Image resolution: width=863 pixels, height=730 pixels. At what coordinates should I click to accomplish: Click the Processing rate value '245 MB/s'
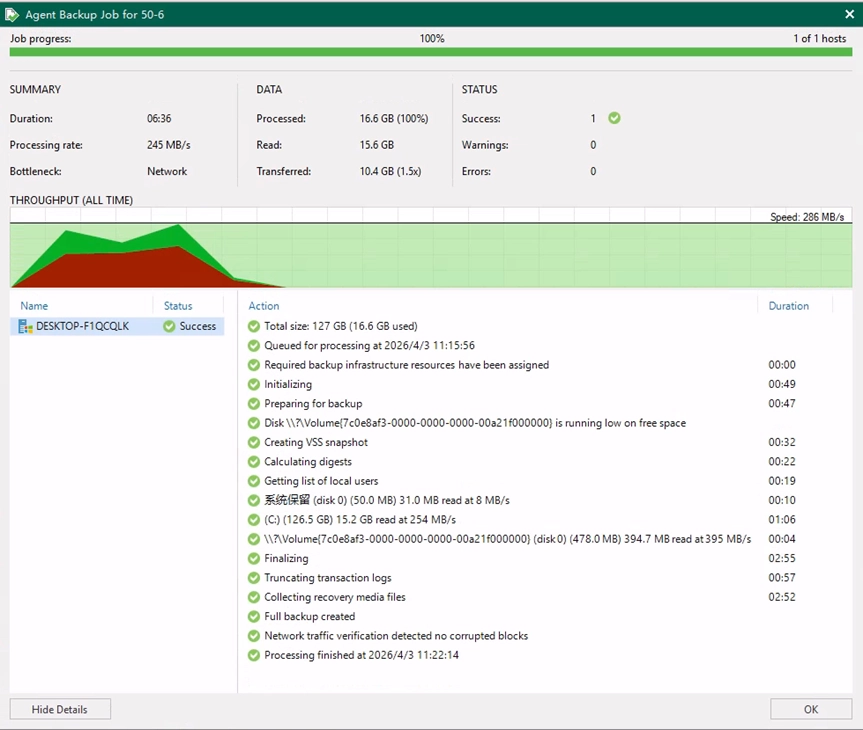pyautogui.click(x=168, y=145)
